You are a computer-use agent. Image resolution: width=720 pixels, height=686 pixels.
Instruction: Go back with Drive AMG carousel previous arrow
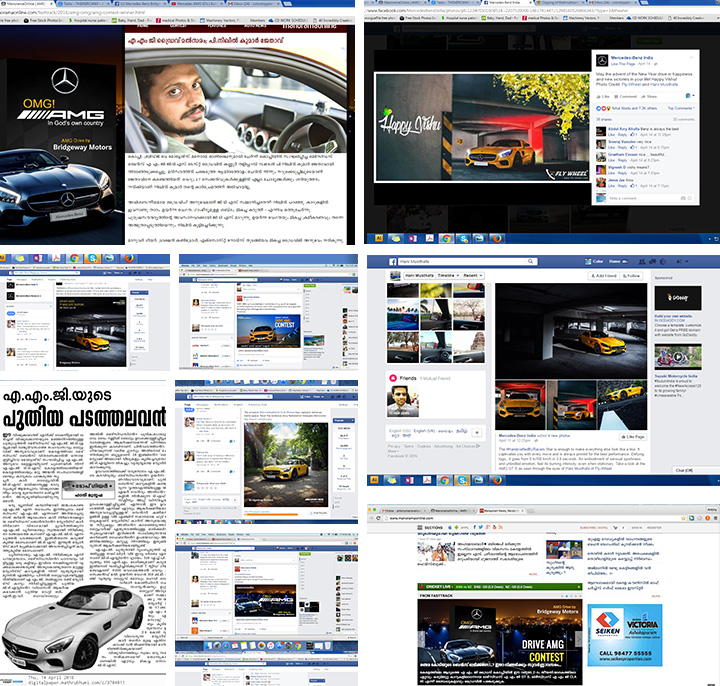click(422, 639)
